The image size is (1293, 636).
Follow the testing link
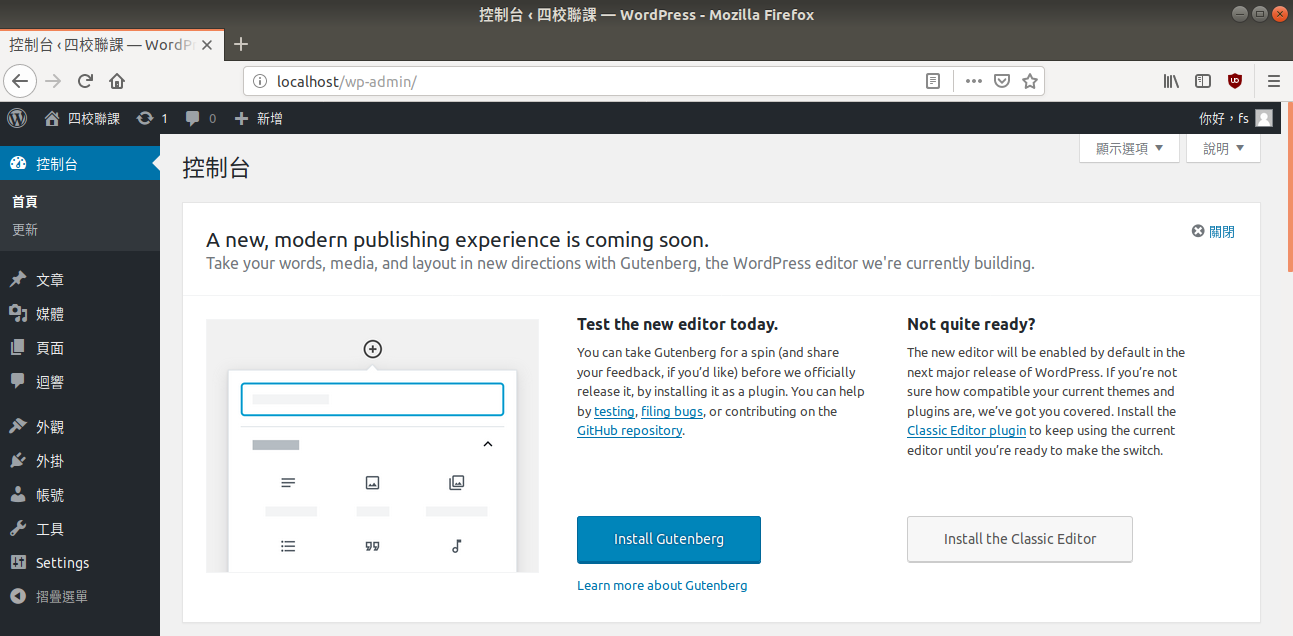(614, 411)
